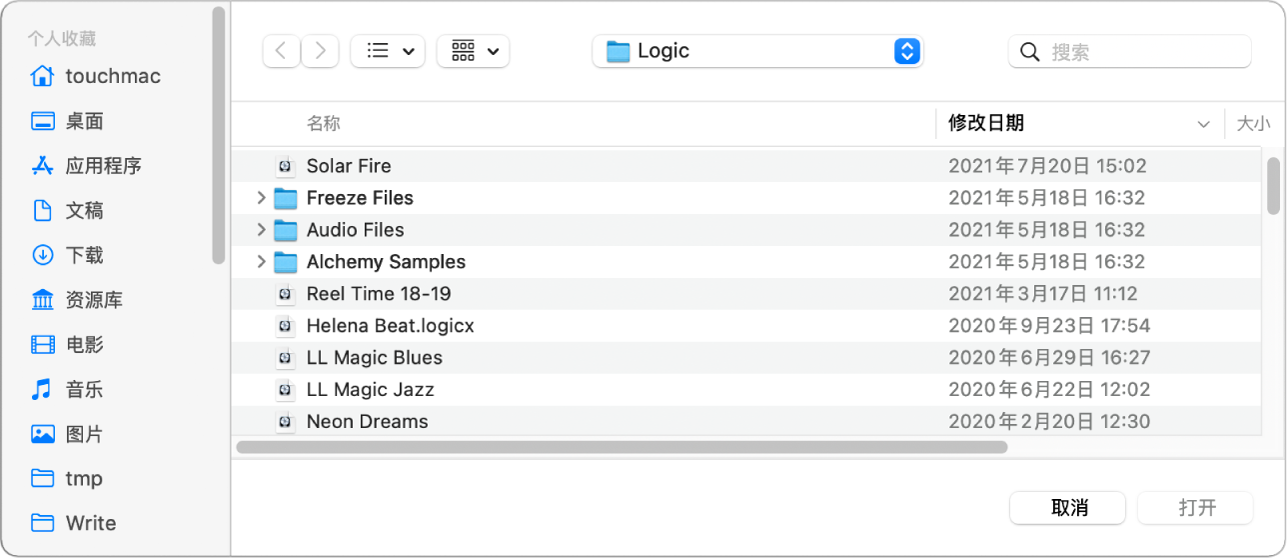
Task: Click the forward navigation arrow
Action: [x=320, y=51]
